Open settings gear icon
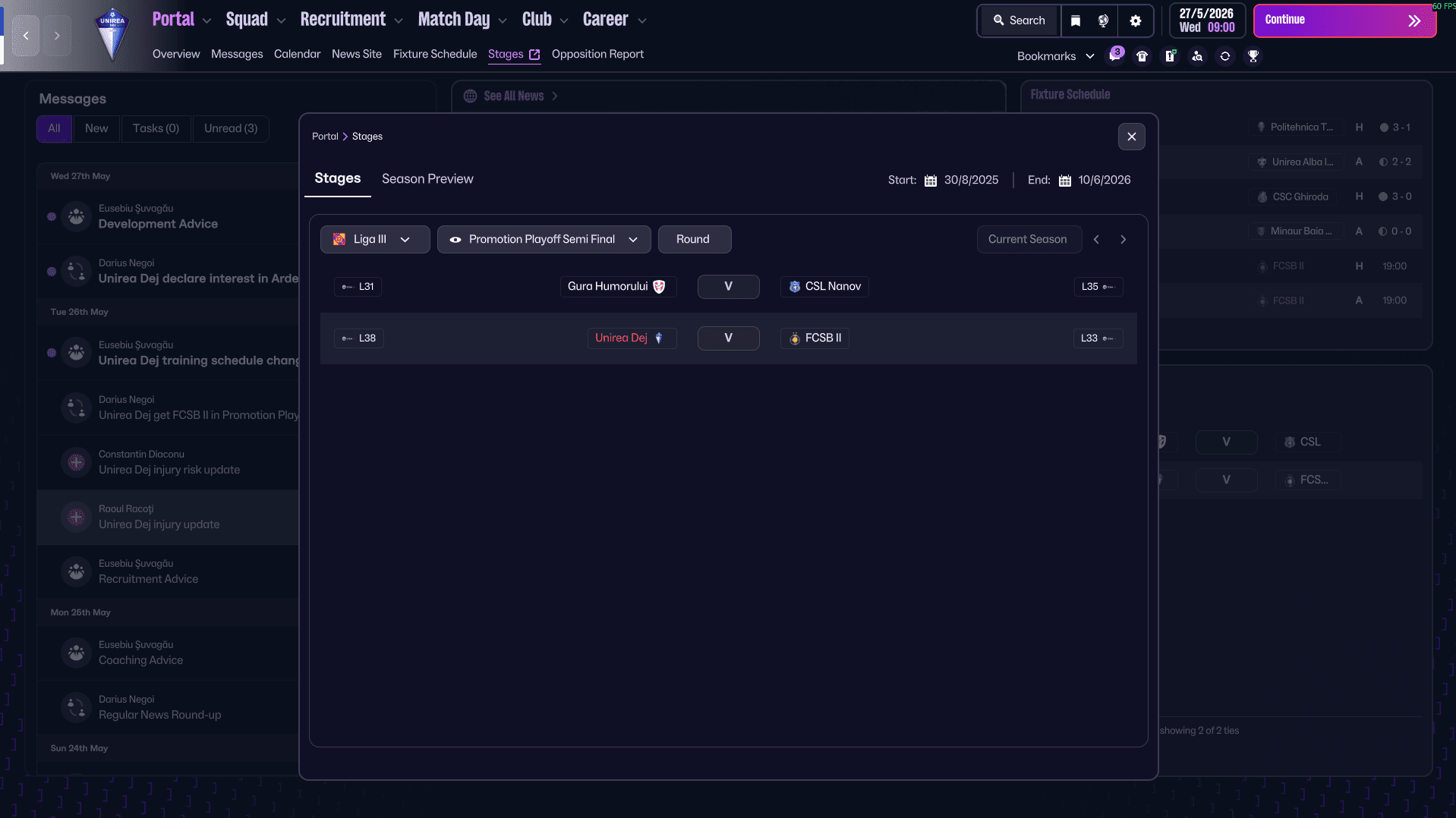The height and width of the screenshot is (818, 1456). point(1136,20)
